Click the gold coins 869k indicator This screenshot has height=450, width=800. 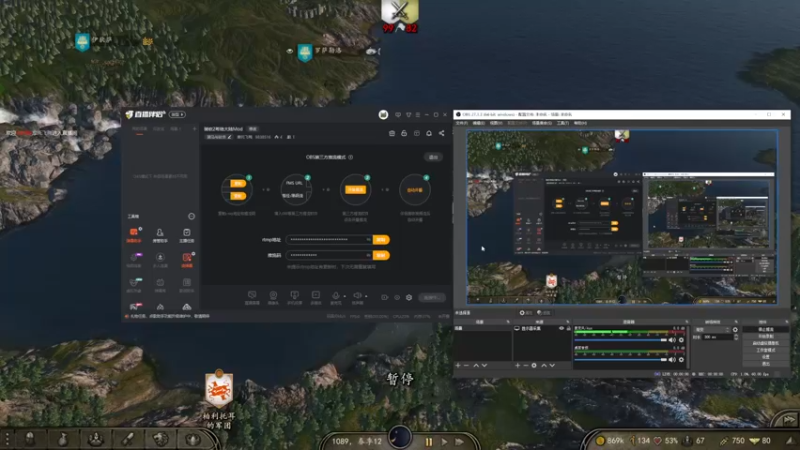click(x=610, y=441)
